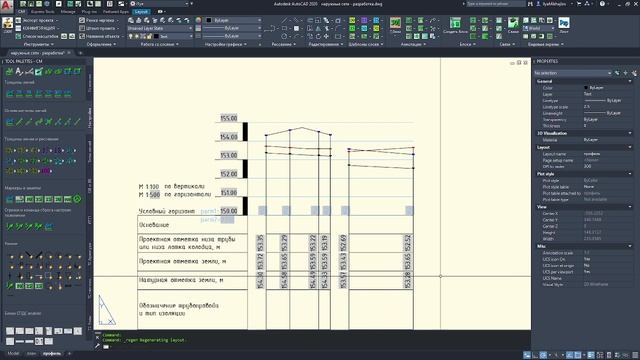Click the Рамка чертежа button
Screen dimensions: 640x360
100,20
